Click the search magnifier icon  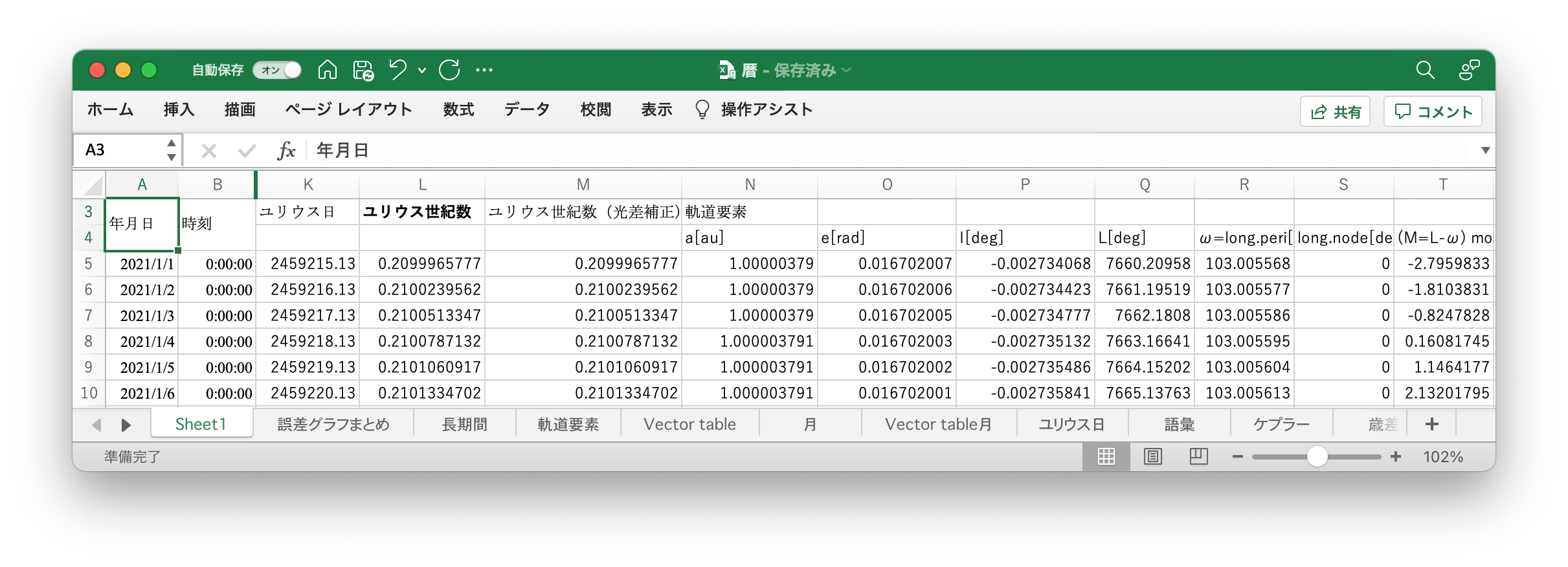tap(1425, 70)
